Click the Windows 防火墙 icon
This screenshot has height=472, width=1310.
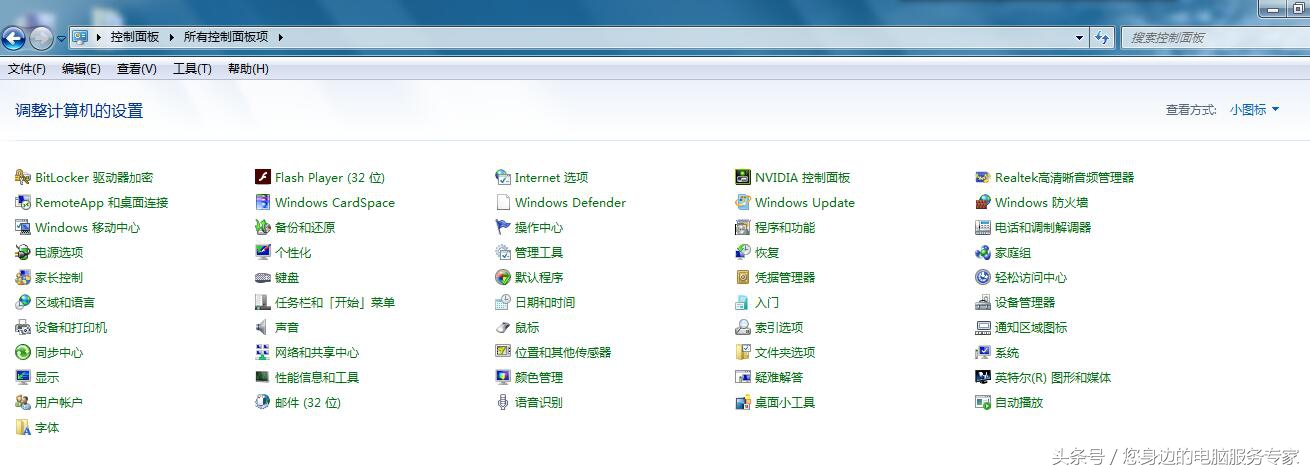pyautogui.click(x=983, y=202)
